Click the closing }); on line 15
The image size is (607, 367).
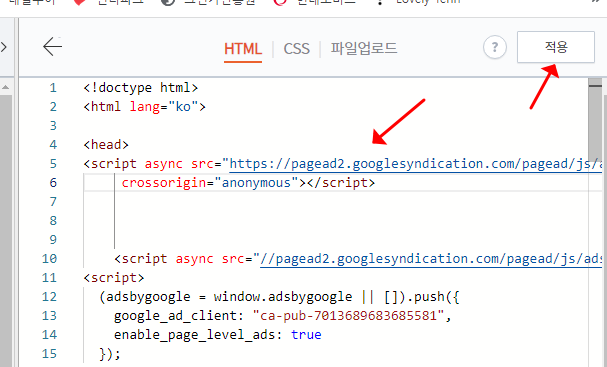click(110, 353)
